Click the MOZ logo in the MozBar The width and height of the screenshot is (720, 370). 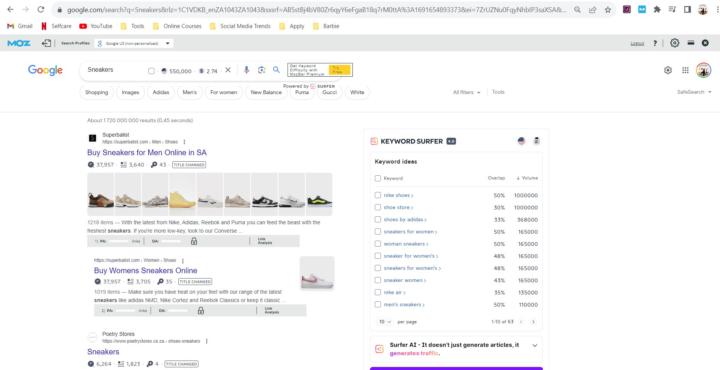(x=19, y=43)
